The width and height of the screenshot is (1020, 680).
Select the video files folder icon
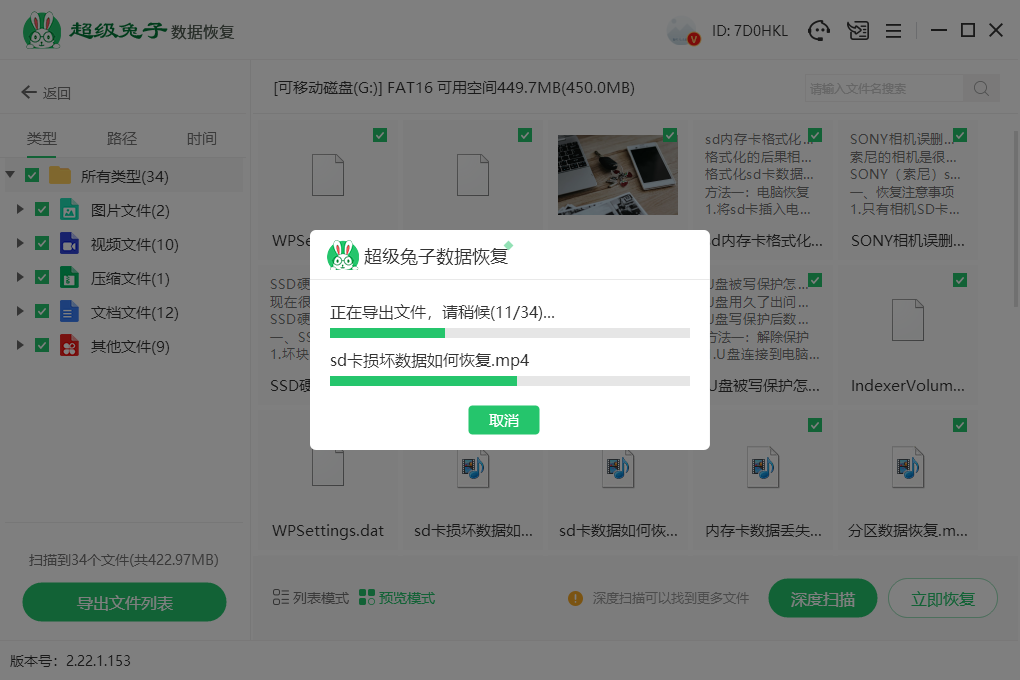pos(69,244)
